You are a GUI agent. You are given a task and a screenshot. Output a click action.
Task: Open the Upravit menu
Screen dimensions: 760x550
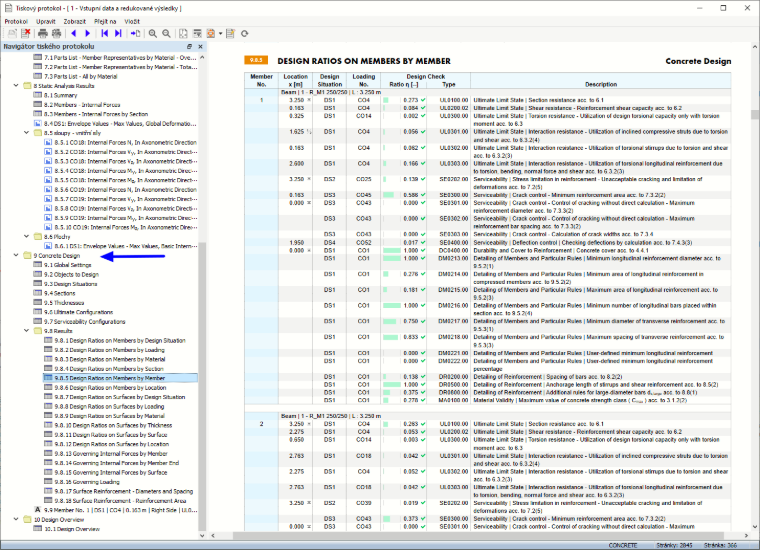46,21
